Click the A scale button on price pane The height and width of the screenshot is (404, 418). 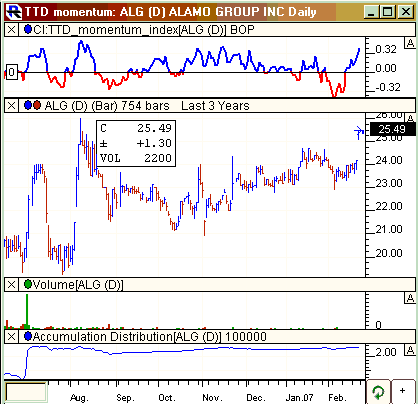pyautogui.click(x=410, y=118)
